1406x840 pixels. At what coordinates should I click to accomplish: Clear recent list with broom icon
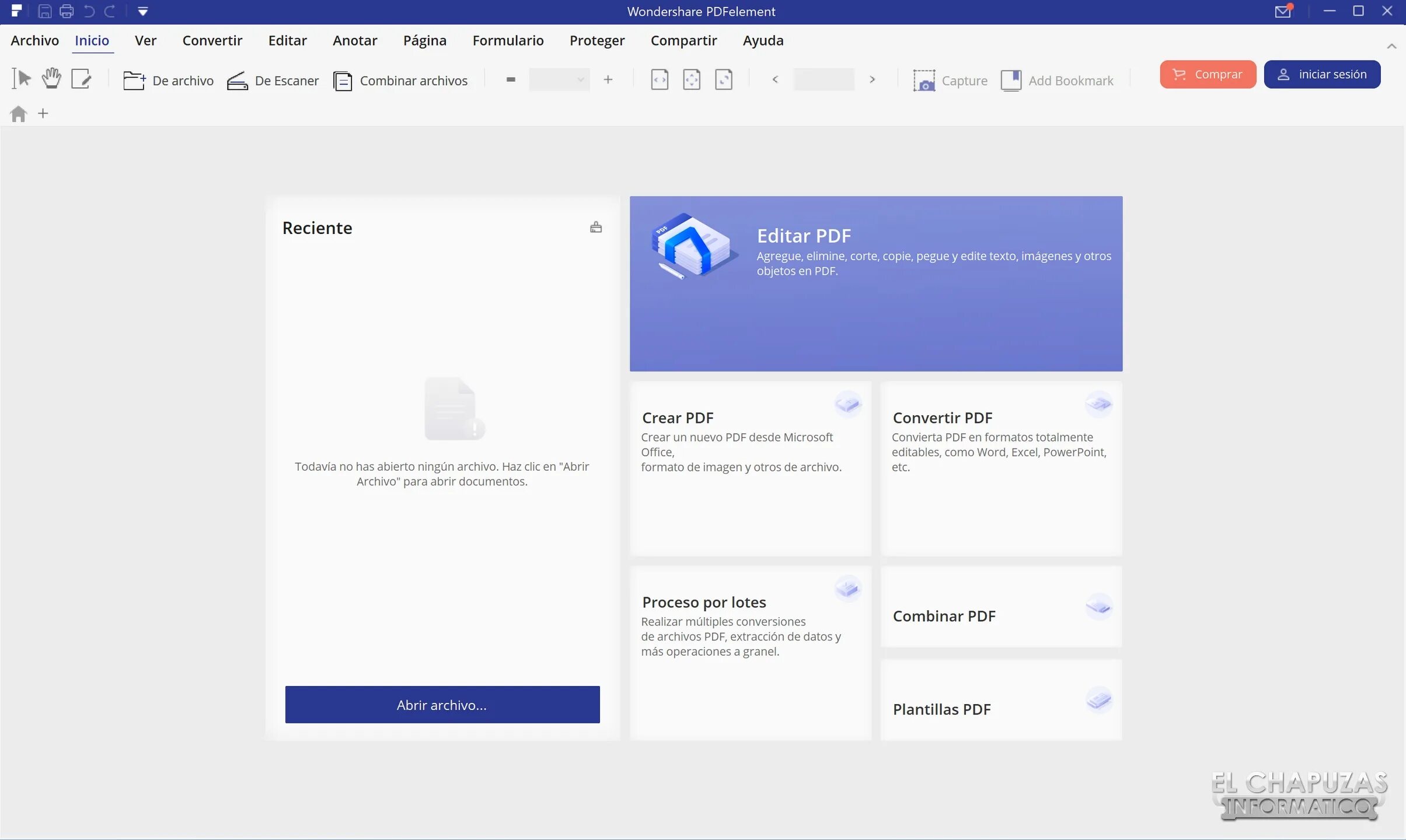point(595,227)
